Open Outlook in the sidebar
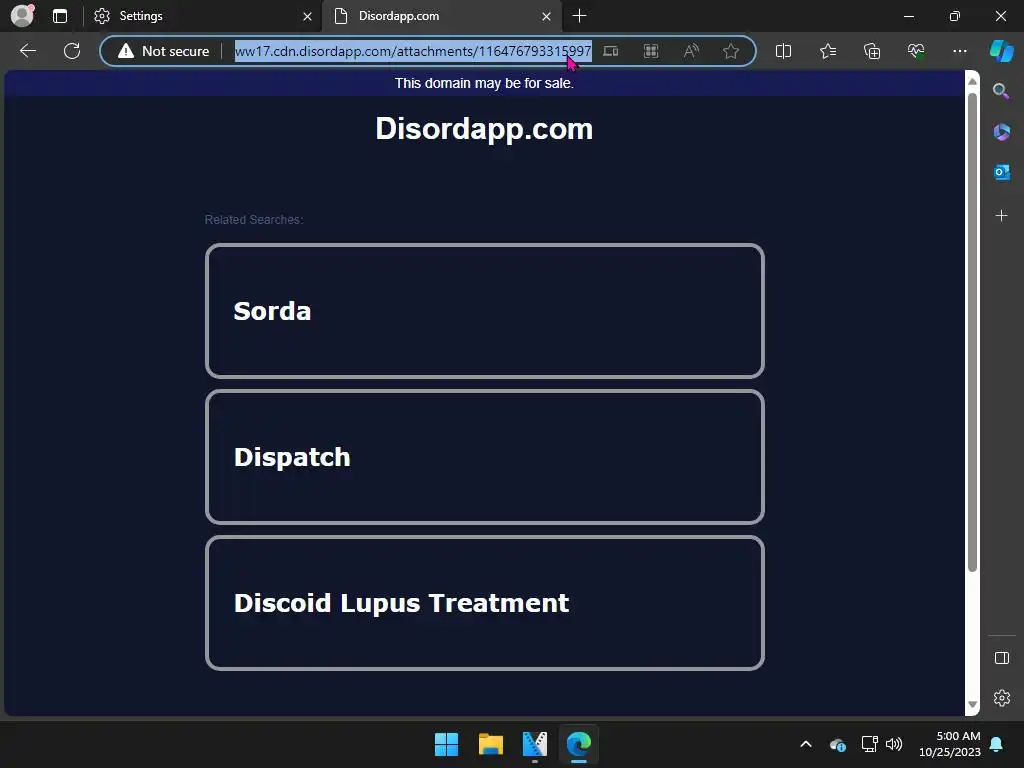1024x768 pixels. coord(1001,172)
